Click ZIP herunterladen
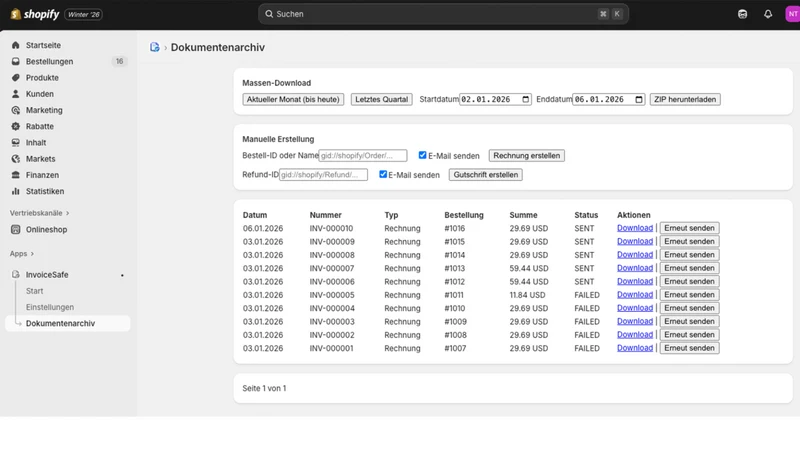This screenshot has height=450, width=800. 685,99
